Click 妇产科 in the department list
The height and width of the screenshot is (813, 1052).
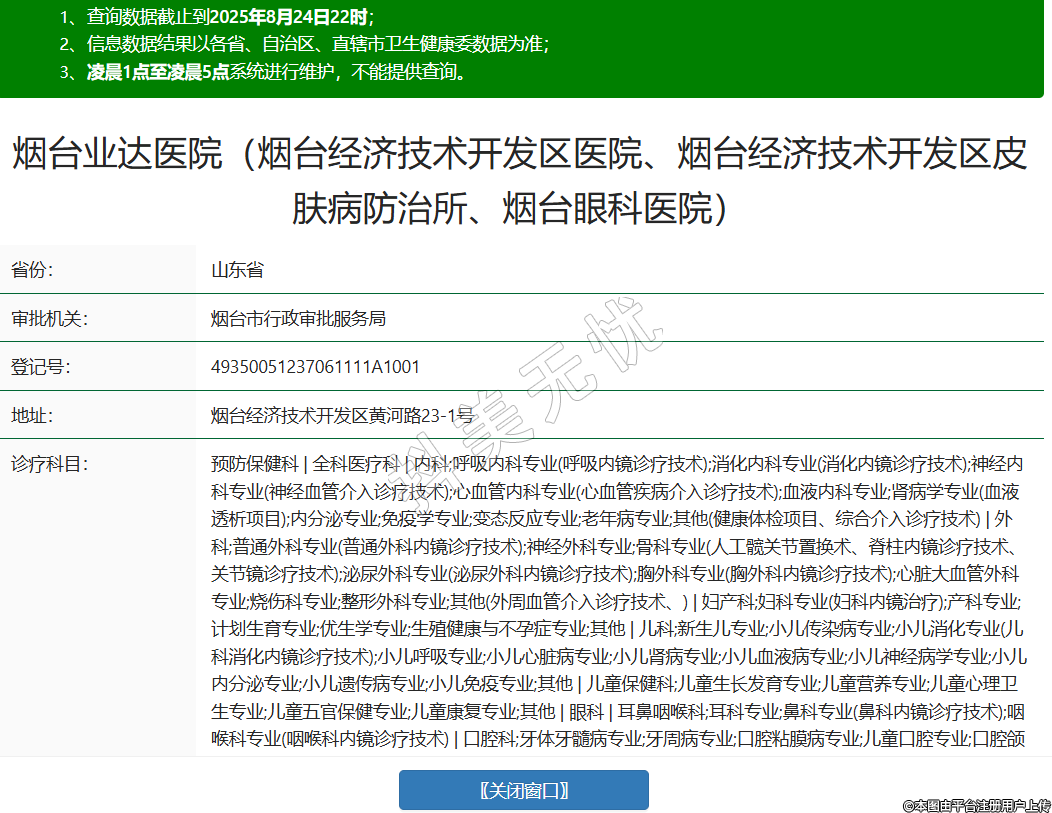(726, 602)
